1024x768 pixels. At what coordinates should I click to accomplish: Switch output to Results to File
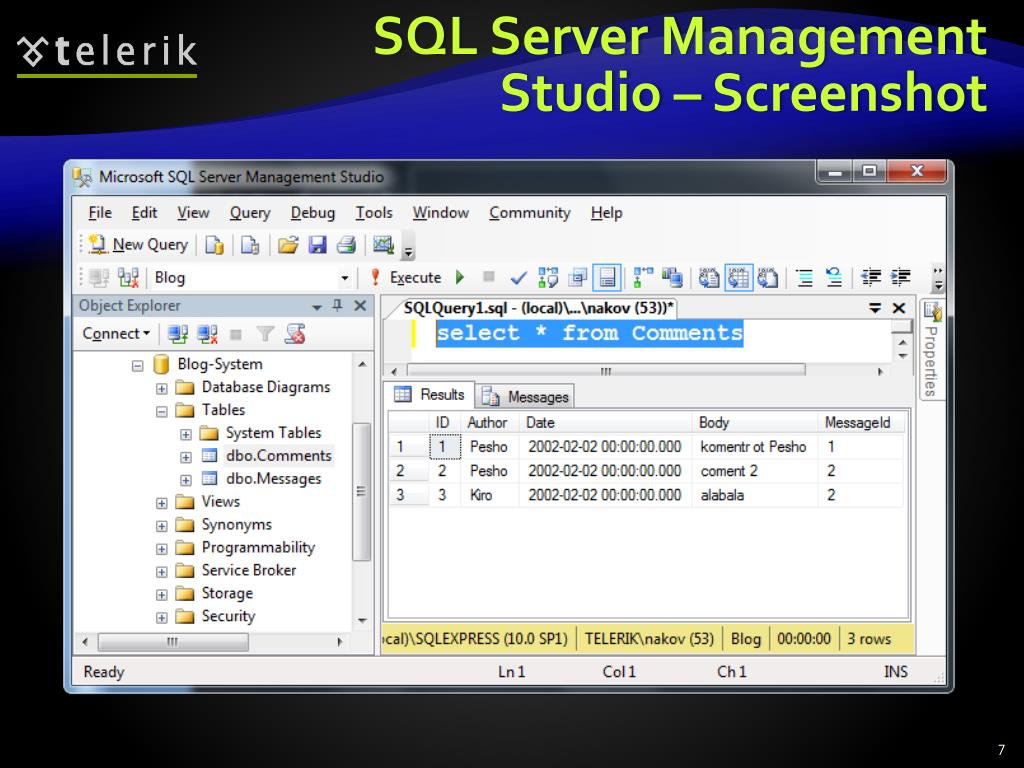click(x=767, y=278)
